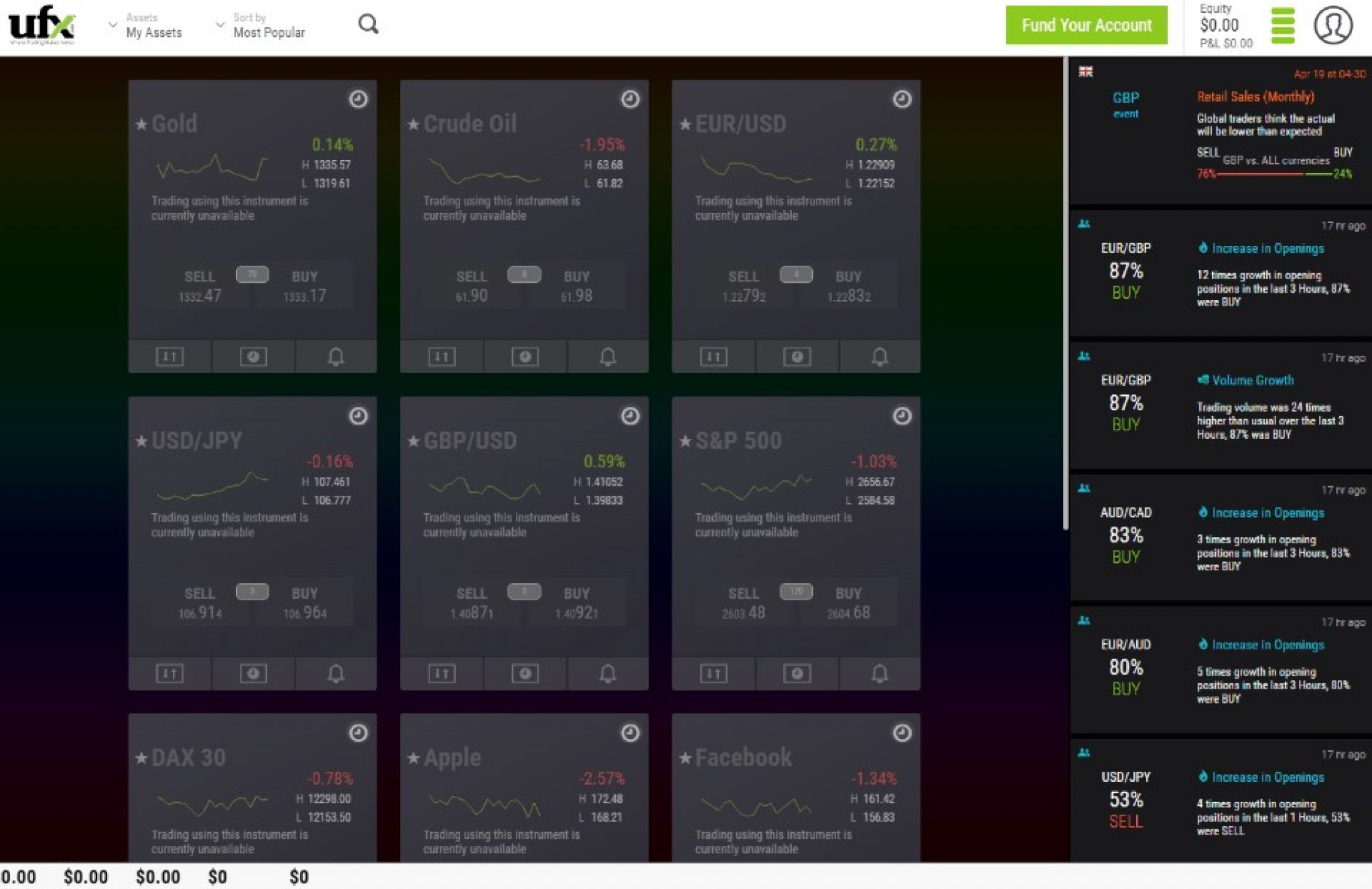Click the bell alert icon on Gold card

click(x=336, y=356)
